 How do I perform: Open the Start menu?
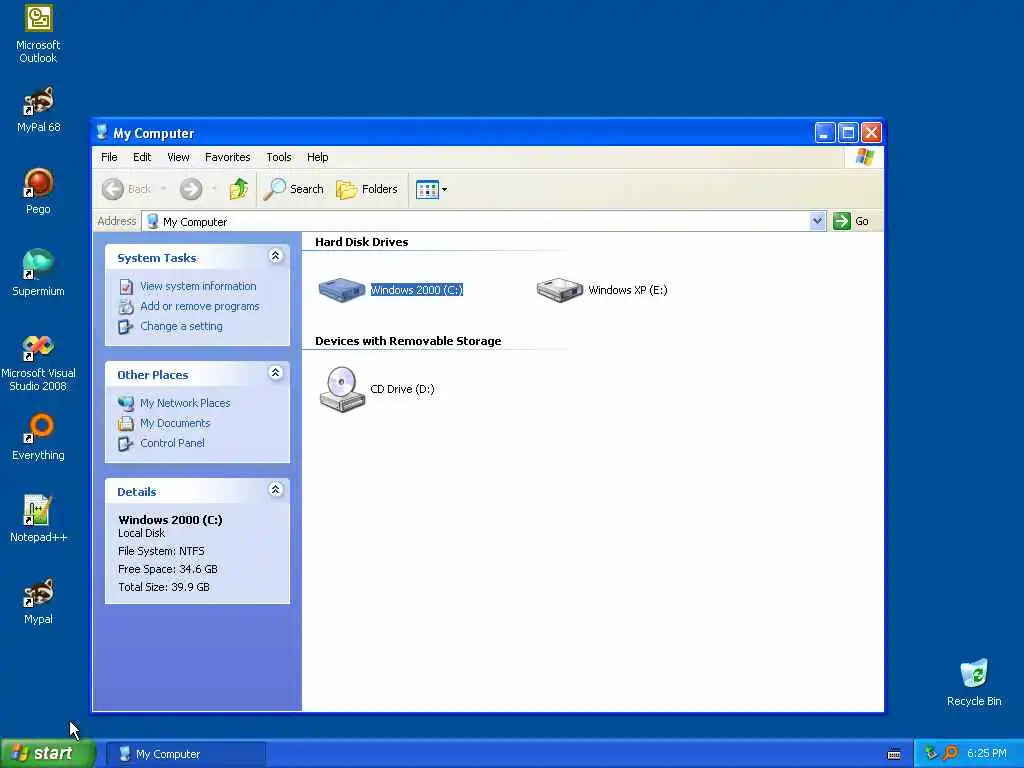coord(47,754)
